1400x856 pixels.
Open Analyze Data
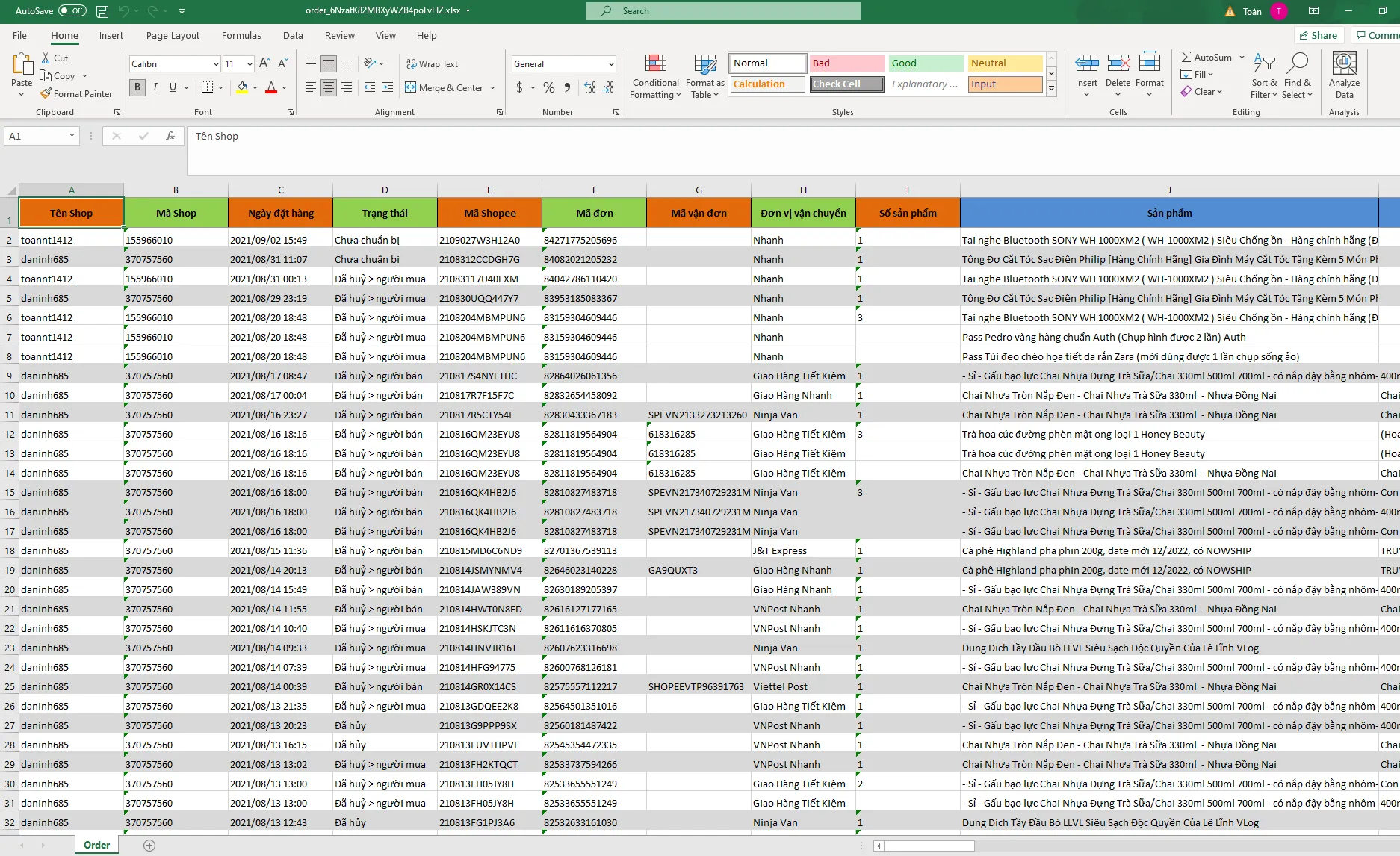(1344, 75)
